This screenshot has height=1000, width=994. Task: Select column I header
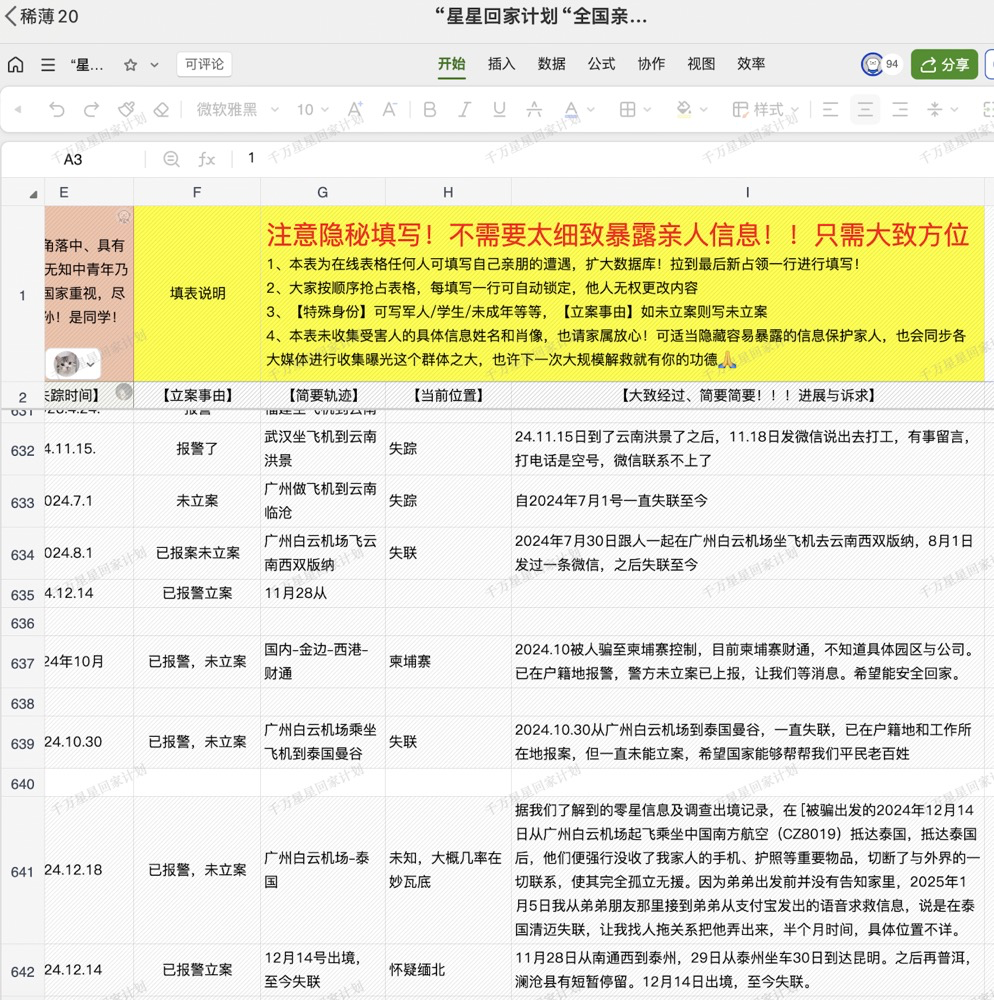pos(748,193)
